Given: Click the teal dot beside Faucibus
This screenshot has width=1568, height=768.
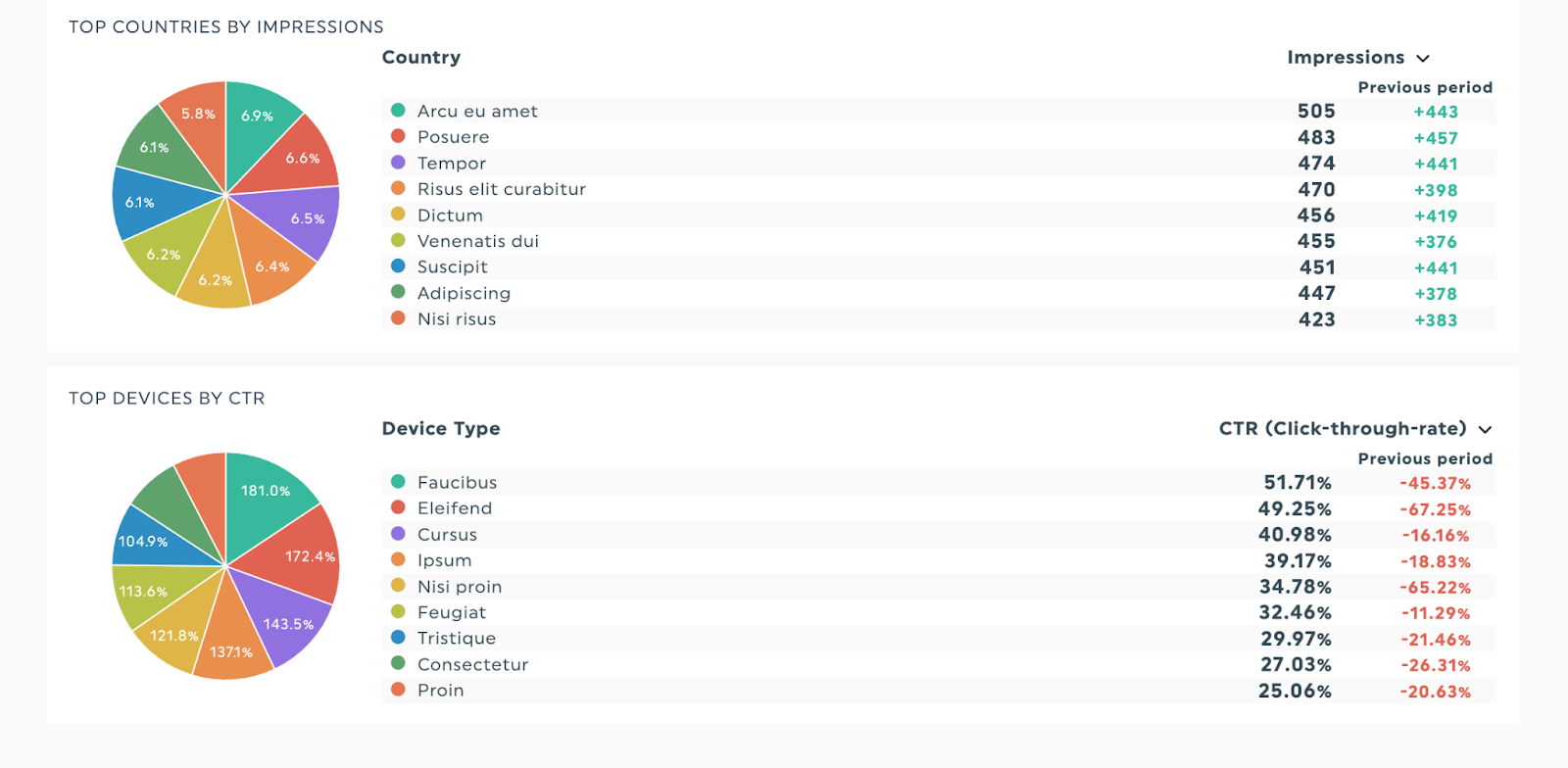Looking at the screenshot, I should (x=398, y=482).
